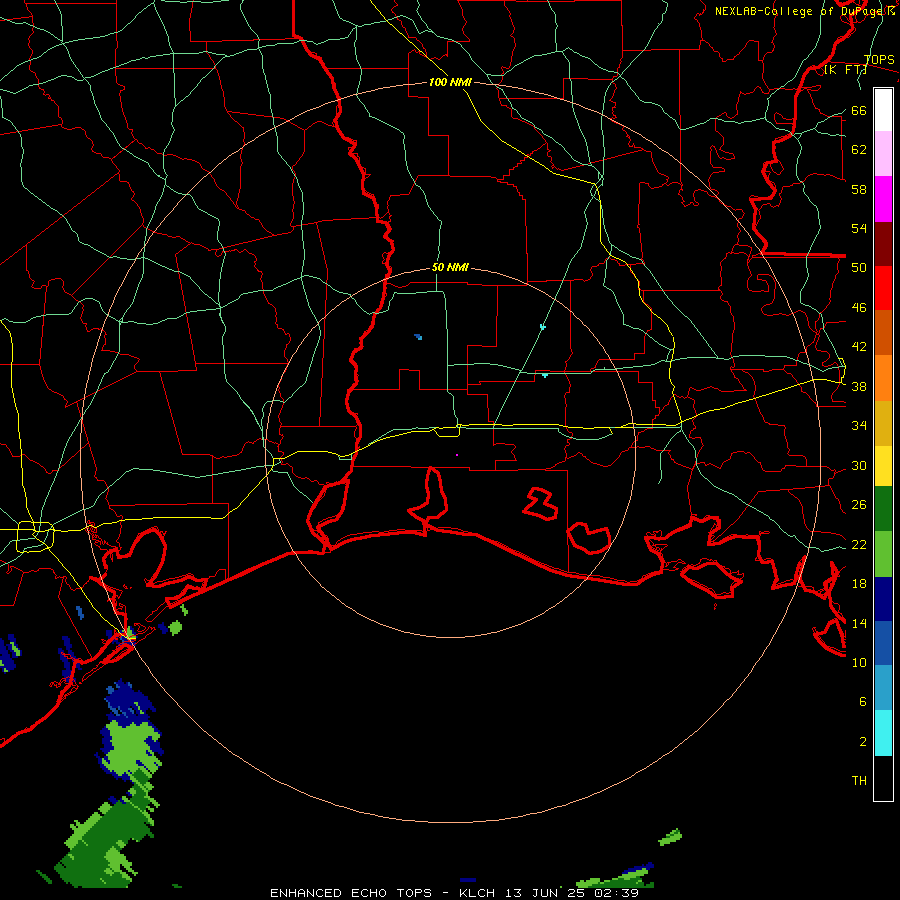The height and width of the screenshot is (900, 900).
Task: Click the "TOPS" legend title
Action: 879,59
